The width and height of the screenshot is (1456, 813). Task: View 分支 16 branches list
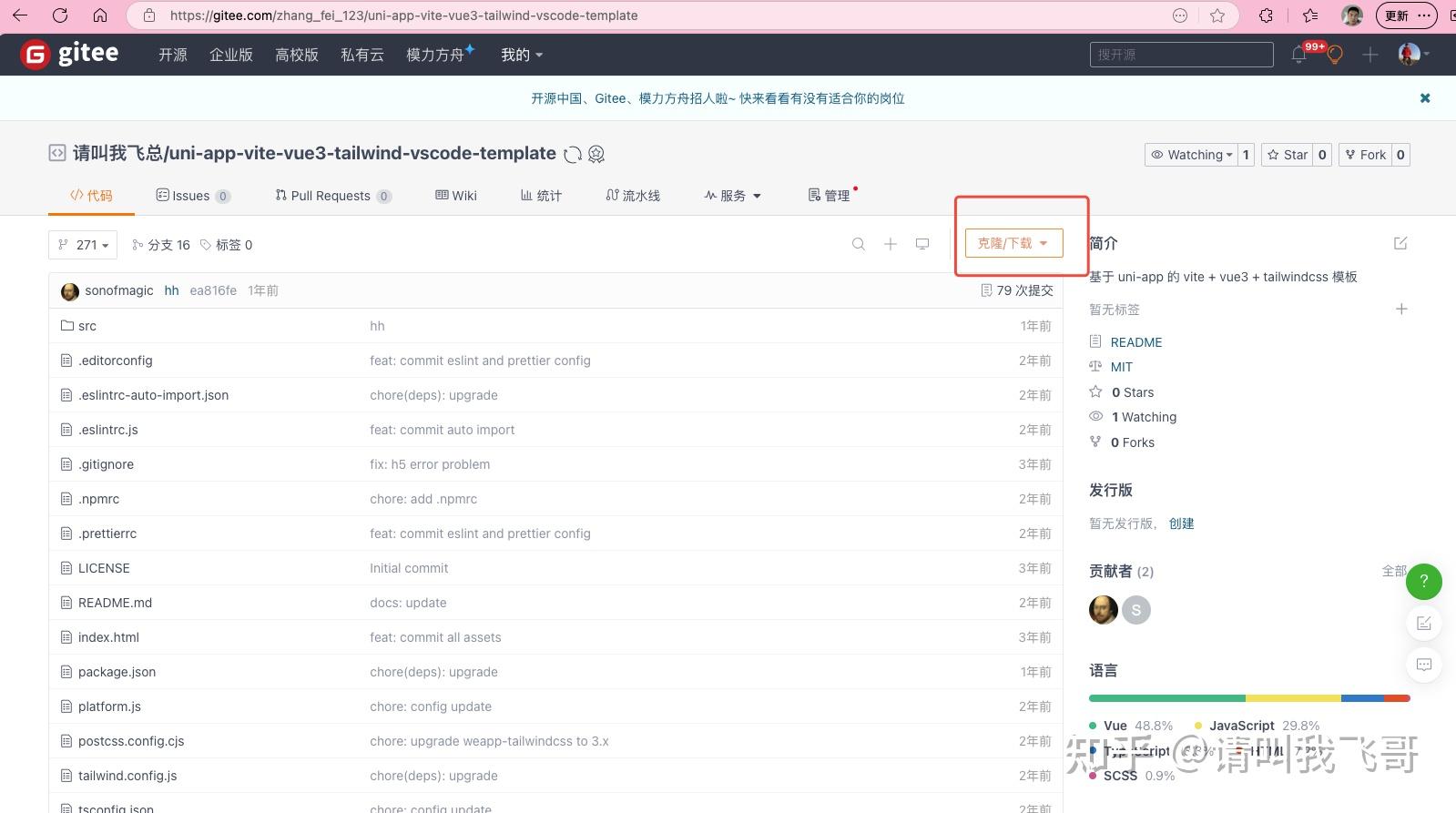click(161, 245)
